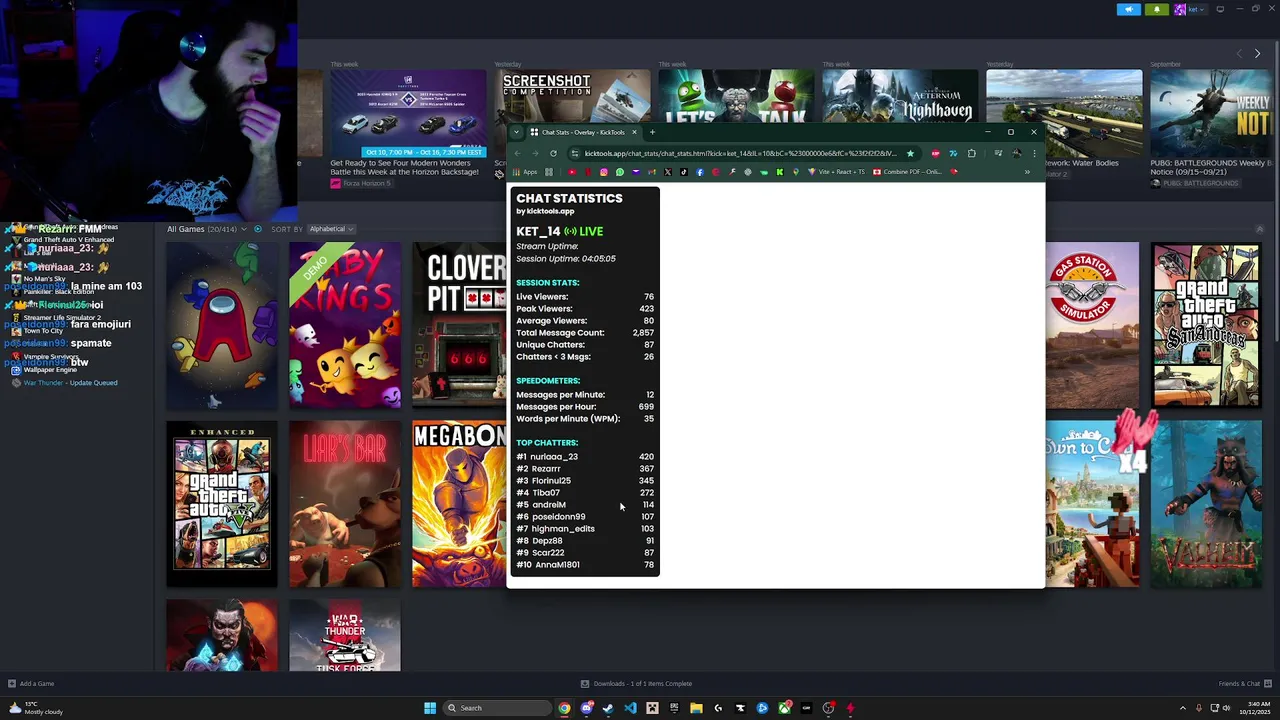
Task: Open File Explorer from the taskbar
Action: pyautogui.click(x=696, y=708)
